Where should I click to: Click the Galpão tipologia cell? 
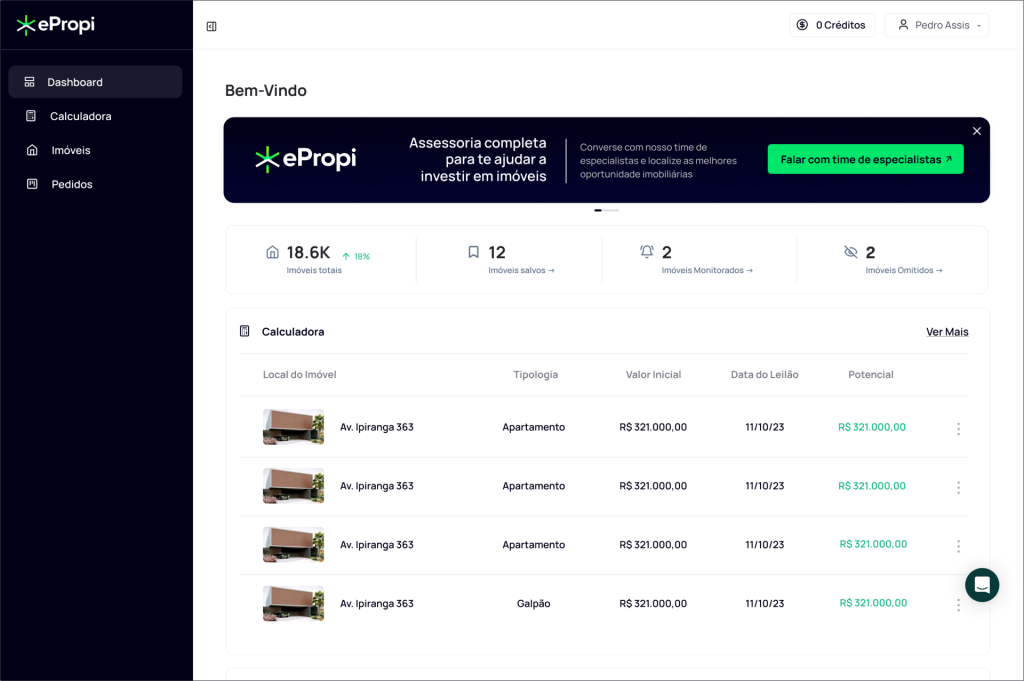534,603
